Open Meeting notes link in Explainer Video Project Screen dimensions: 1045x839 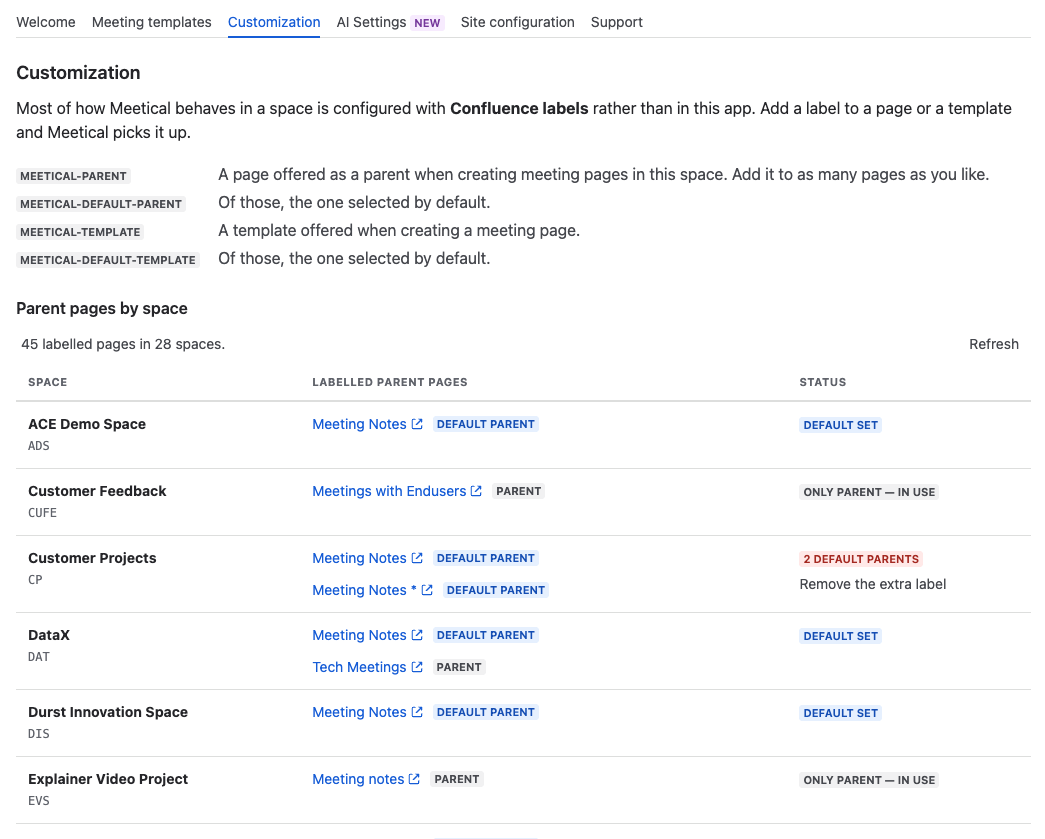point(358,779)
